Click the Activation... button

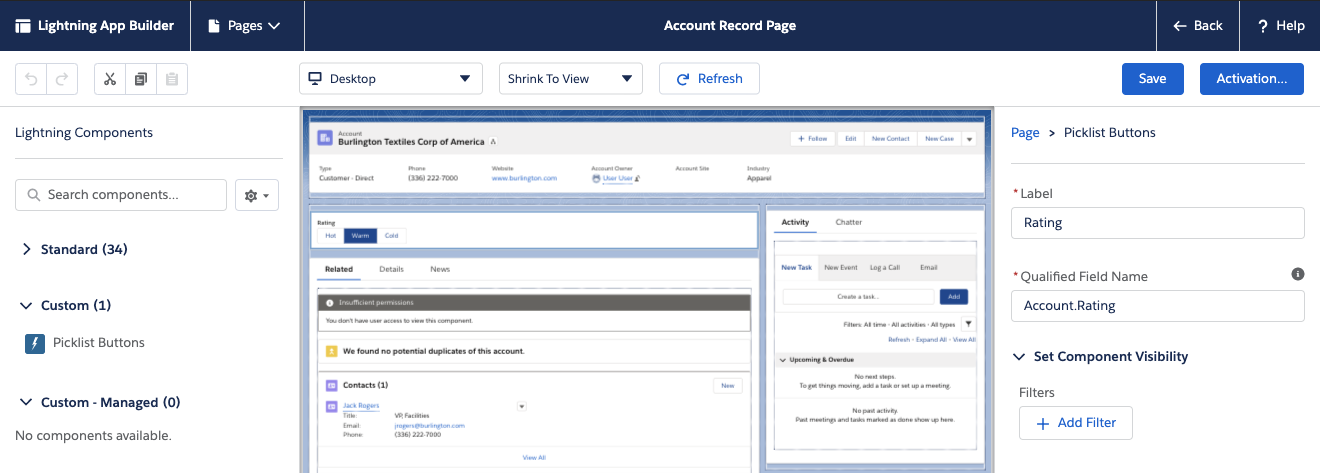click(1252, 79)
